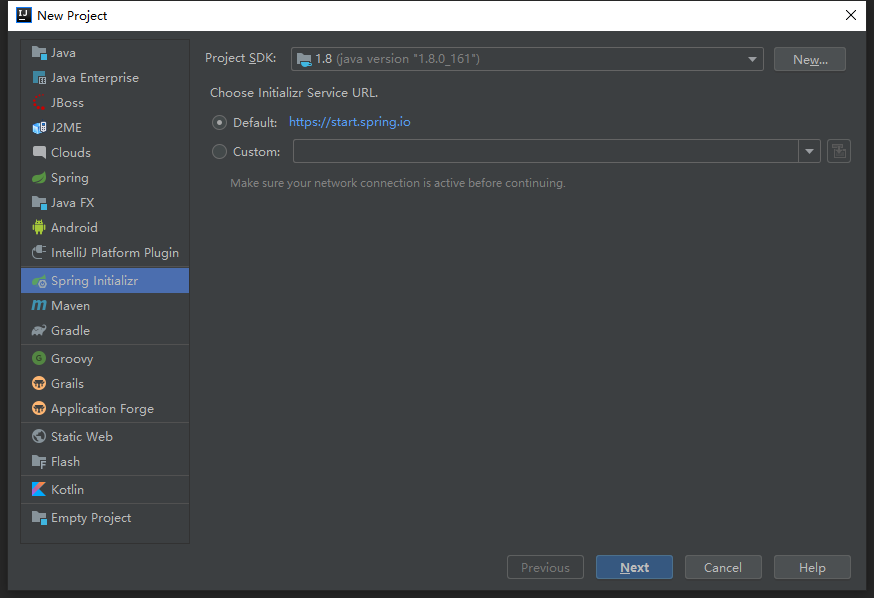Open the Project SDK dropdown
The height and width of the screenshot is (598, 874).
(x=527, y=59)
